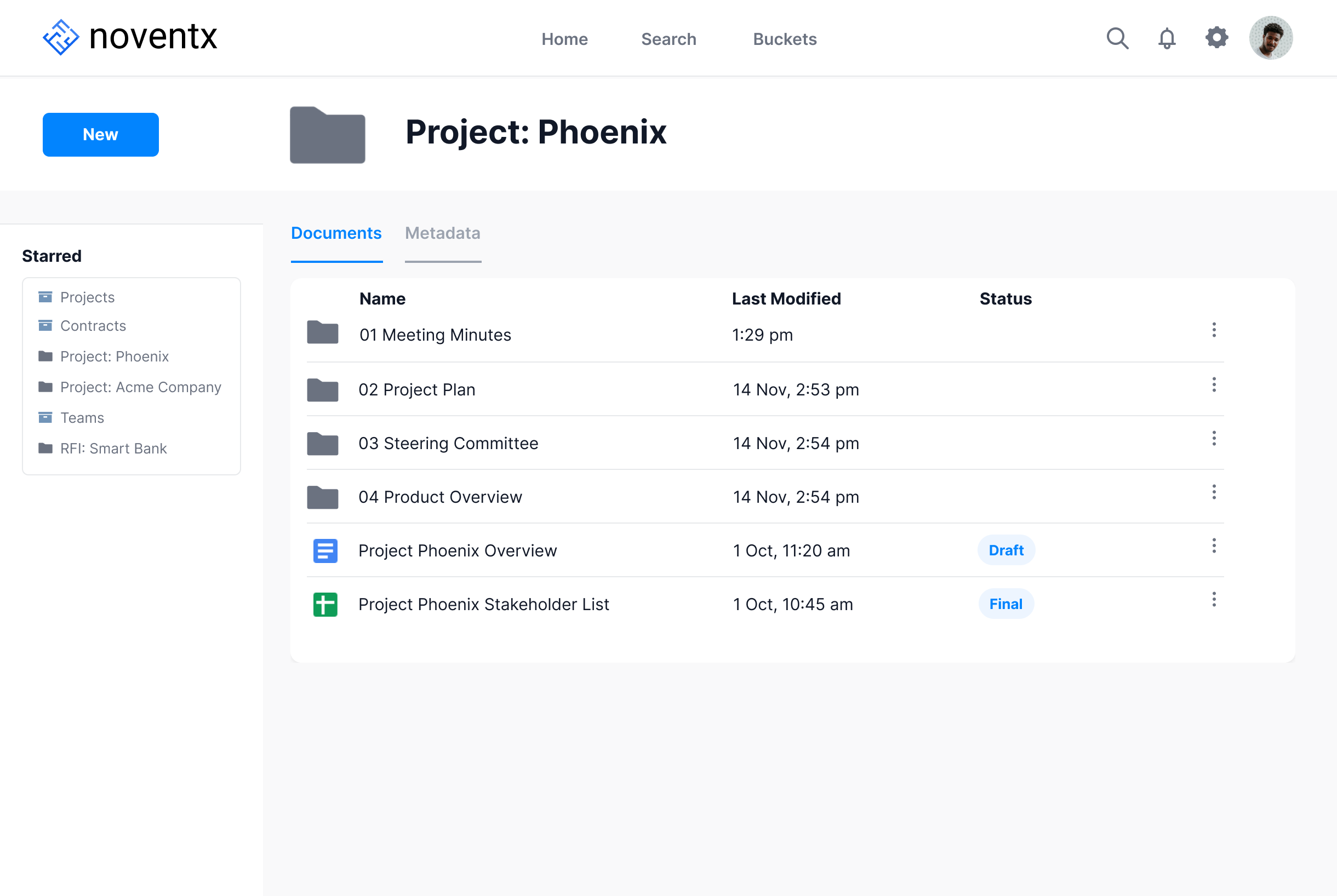Image resolution: width=1337 pixels, height=896 pixels.
Task: Click the noventx wordmark text
Action: pyautogui.click(x=153, y=37)
